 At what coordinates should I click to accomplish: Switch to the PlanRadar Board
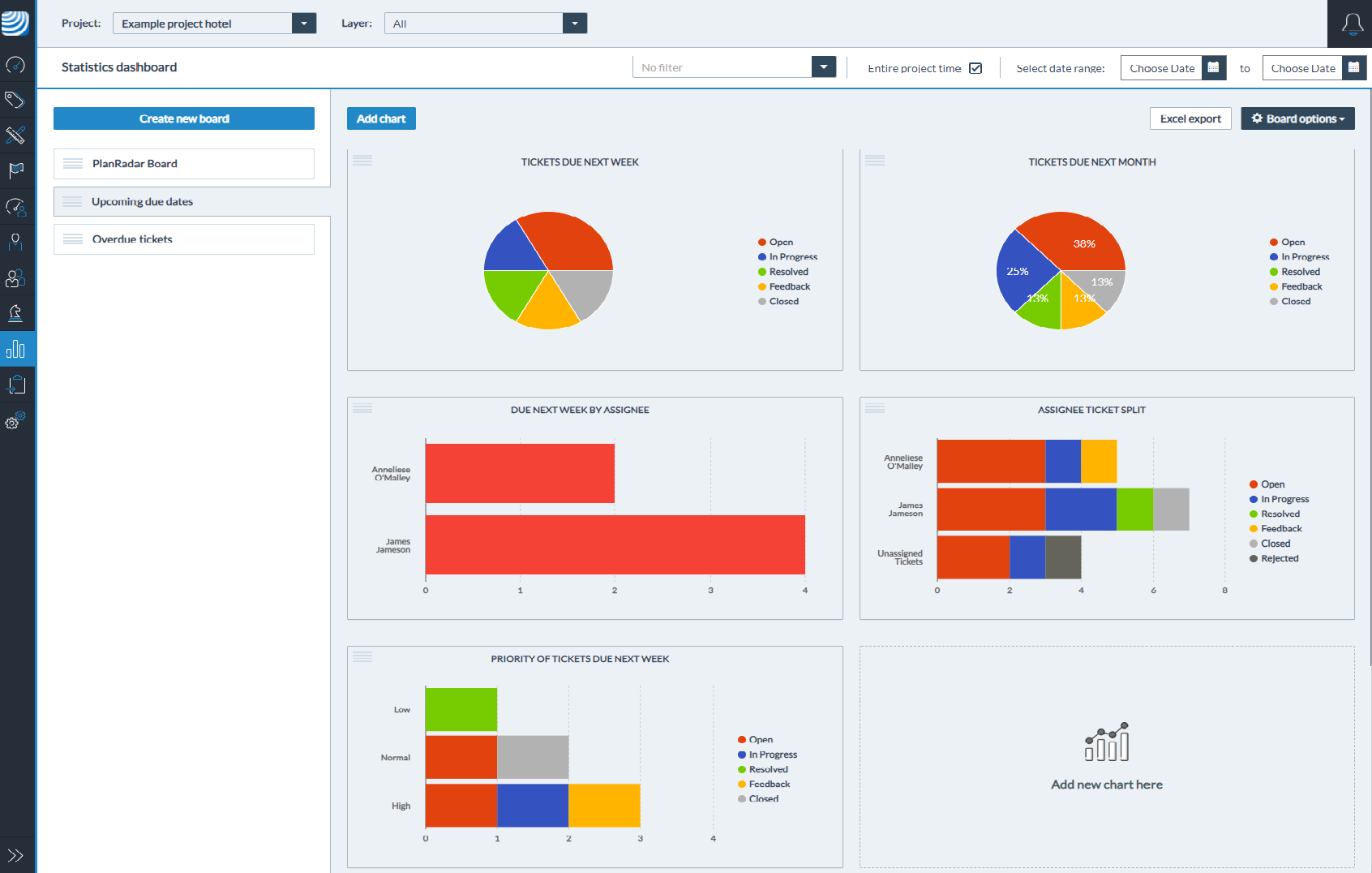pyautogui.click(x=184, y=164)
